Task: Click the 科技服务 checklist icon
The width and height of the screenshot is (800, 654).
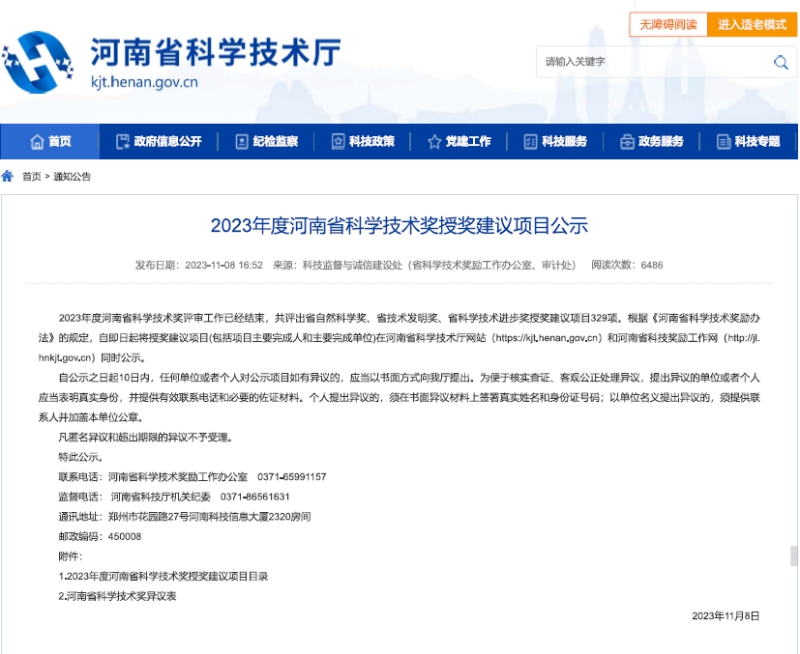Action: pos(531,141)
